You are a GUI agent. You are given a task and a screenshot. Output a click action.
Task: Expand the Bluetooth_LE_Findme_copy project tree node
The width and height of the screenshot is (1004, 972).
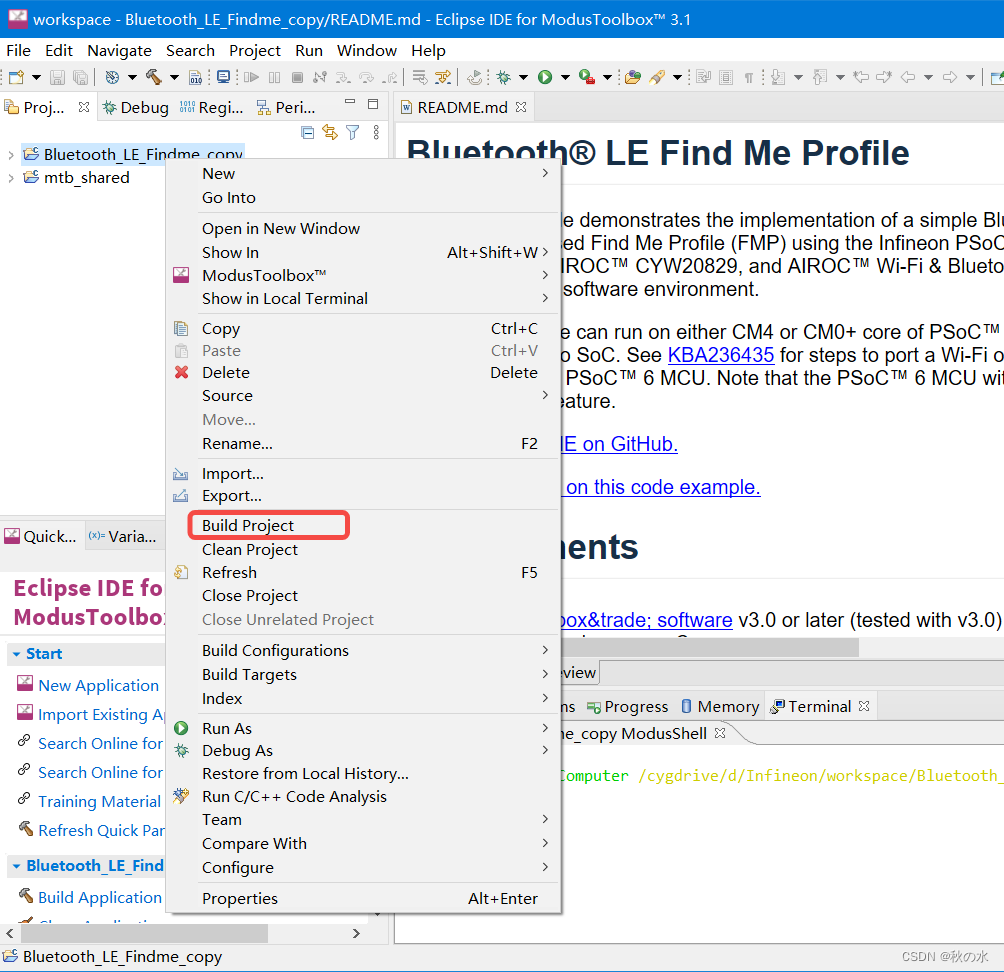[10, 155]
